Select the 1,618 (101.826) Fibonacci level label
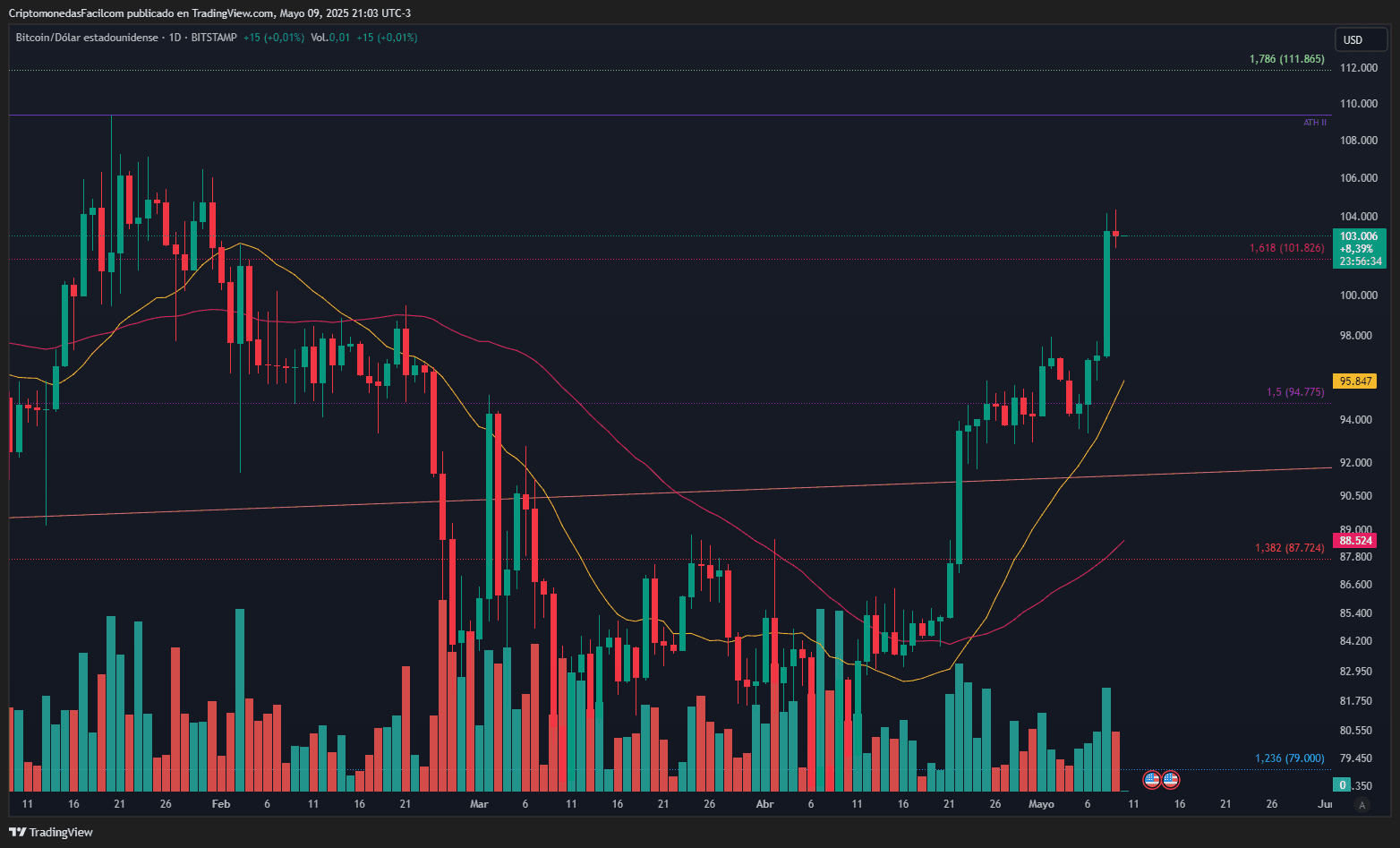Image resolution: width=1400 pixels, height=848 pixels. 1286,248
